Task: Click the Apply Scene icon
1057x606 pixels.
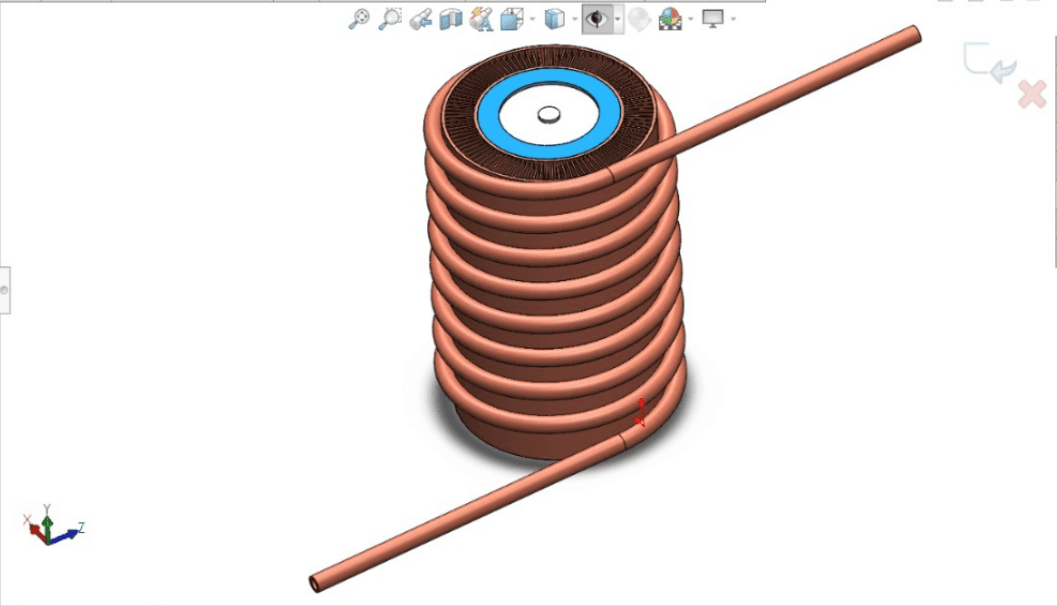Action: tap(670, 18)
